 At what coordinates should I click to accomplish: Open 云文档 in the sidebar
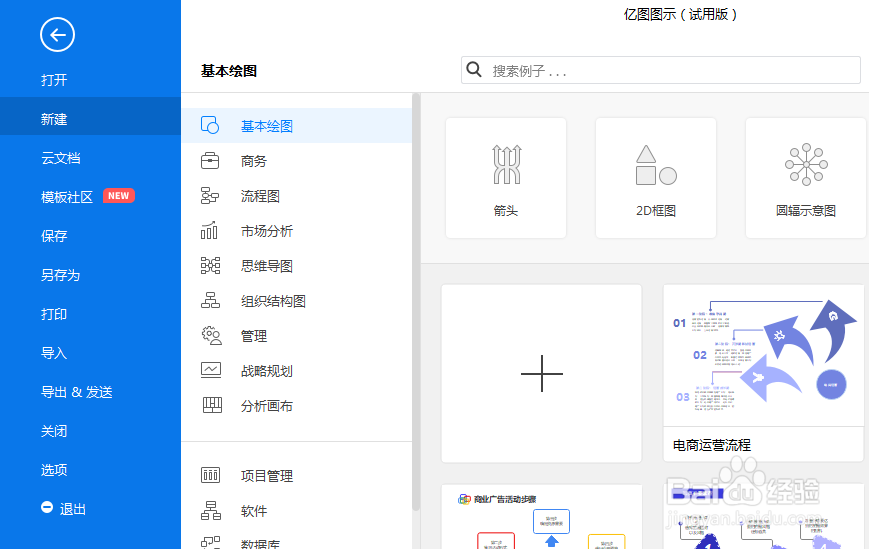click(61, 158)
